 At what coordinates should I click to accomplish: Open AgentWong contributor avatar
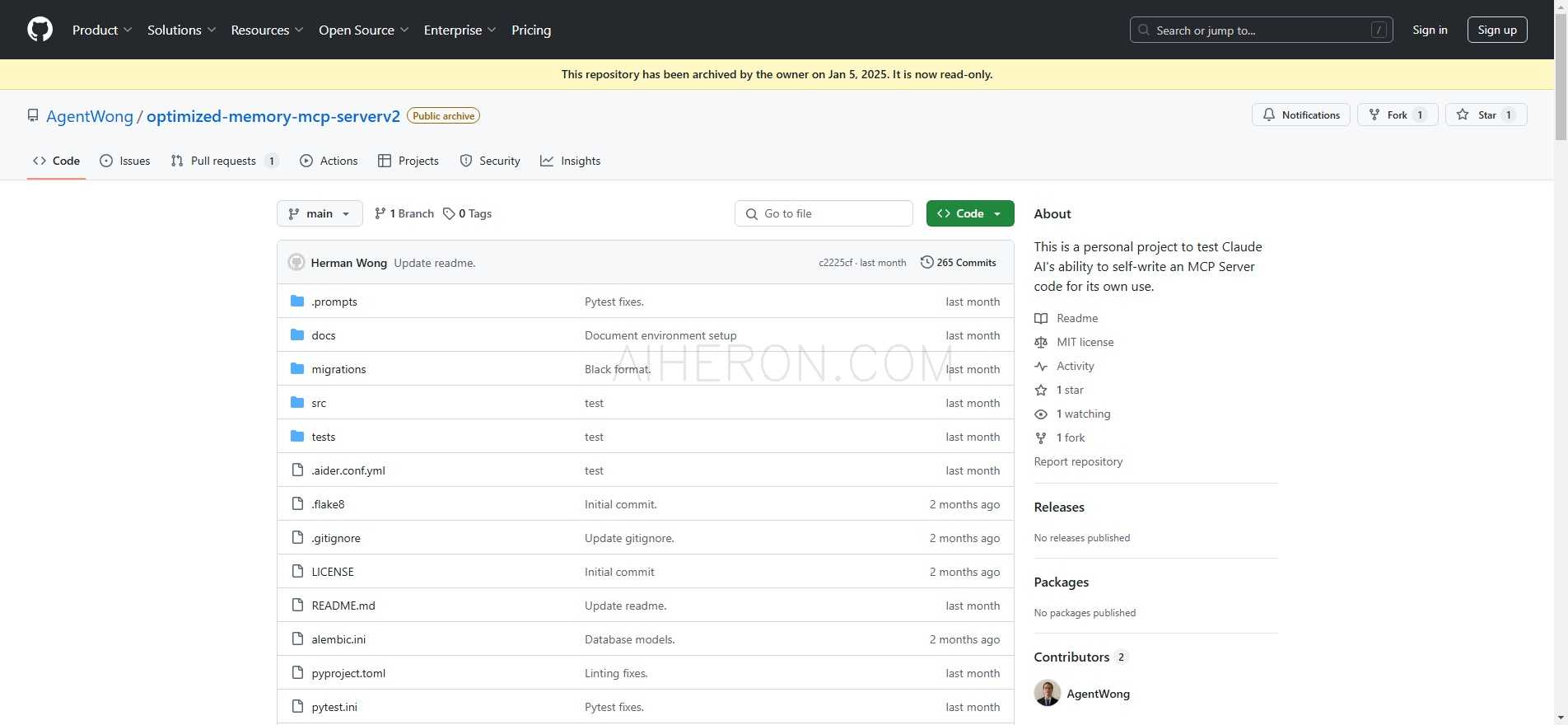[1048, 693]
